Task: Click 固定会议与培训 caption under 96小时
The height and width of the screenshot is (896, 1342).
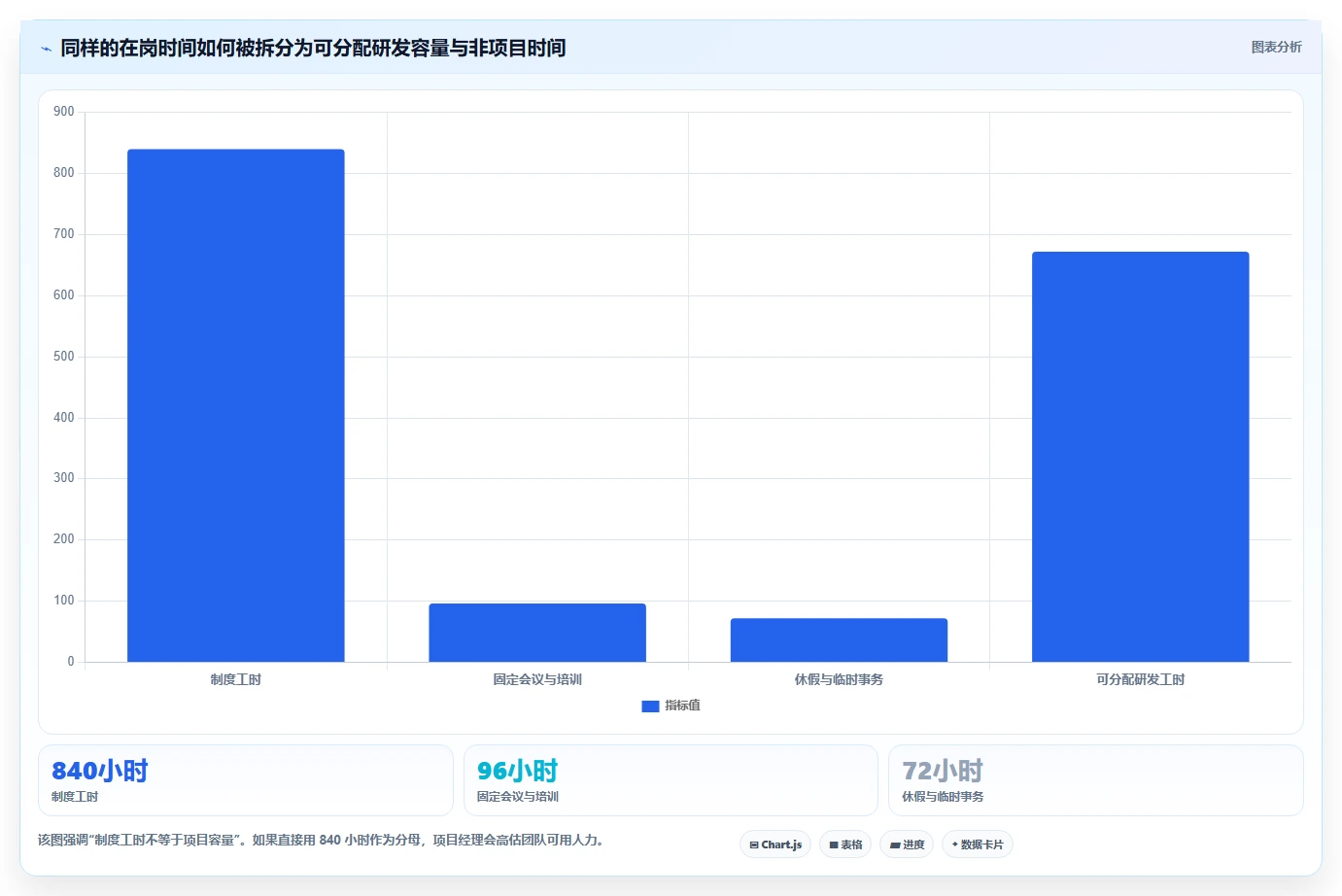Action: click(x=518, y=797)
